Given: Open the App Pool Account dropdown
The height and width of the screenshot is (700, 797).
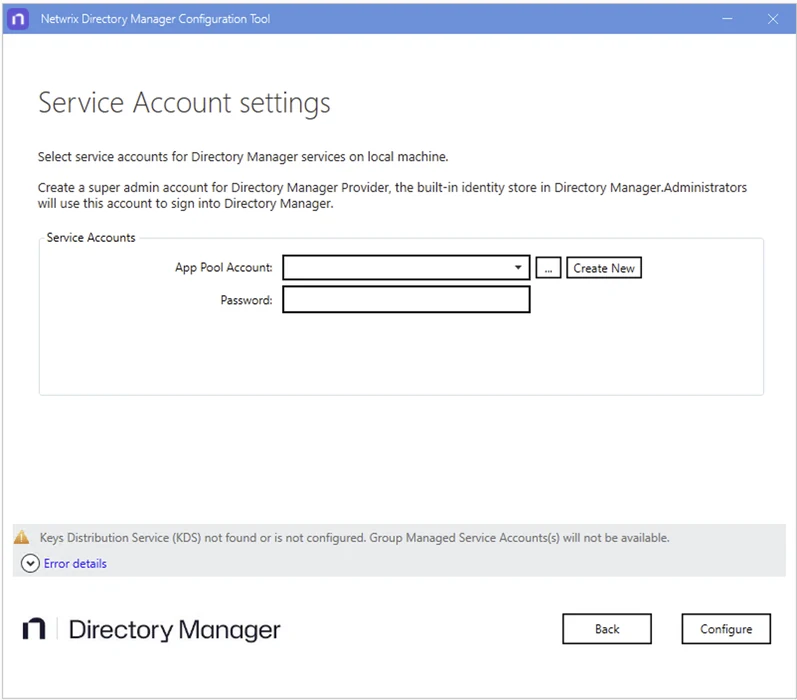Looking at the screenshot, I should 406,267.
